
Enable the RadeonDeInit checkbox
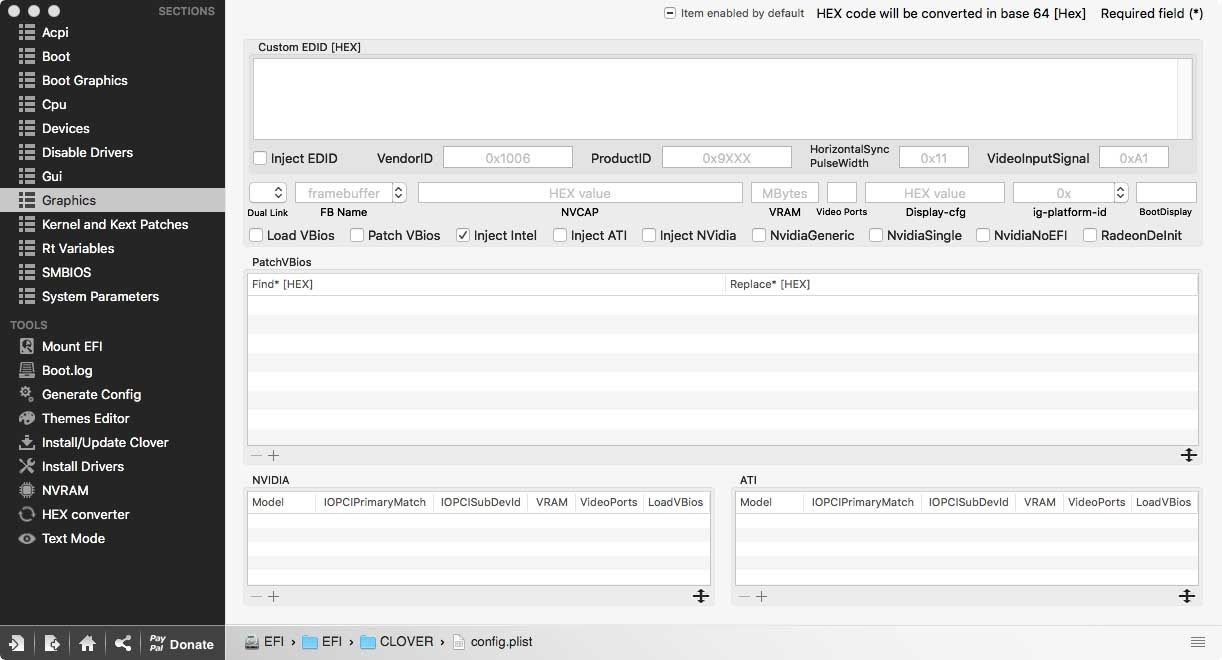point(1090,235)
